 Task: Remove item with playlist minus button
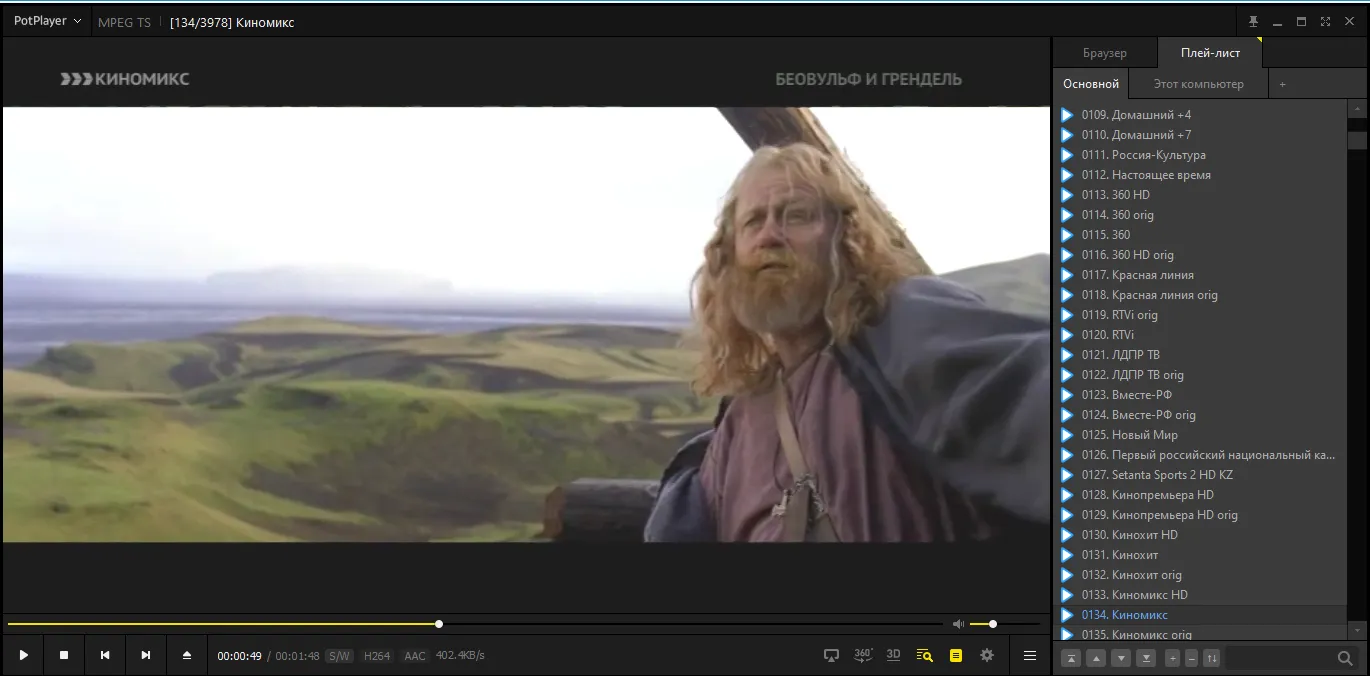coord(1191,658)
